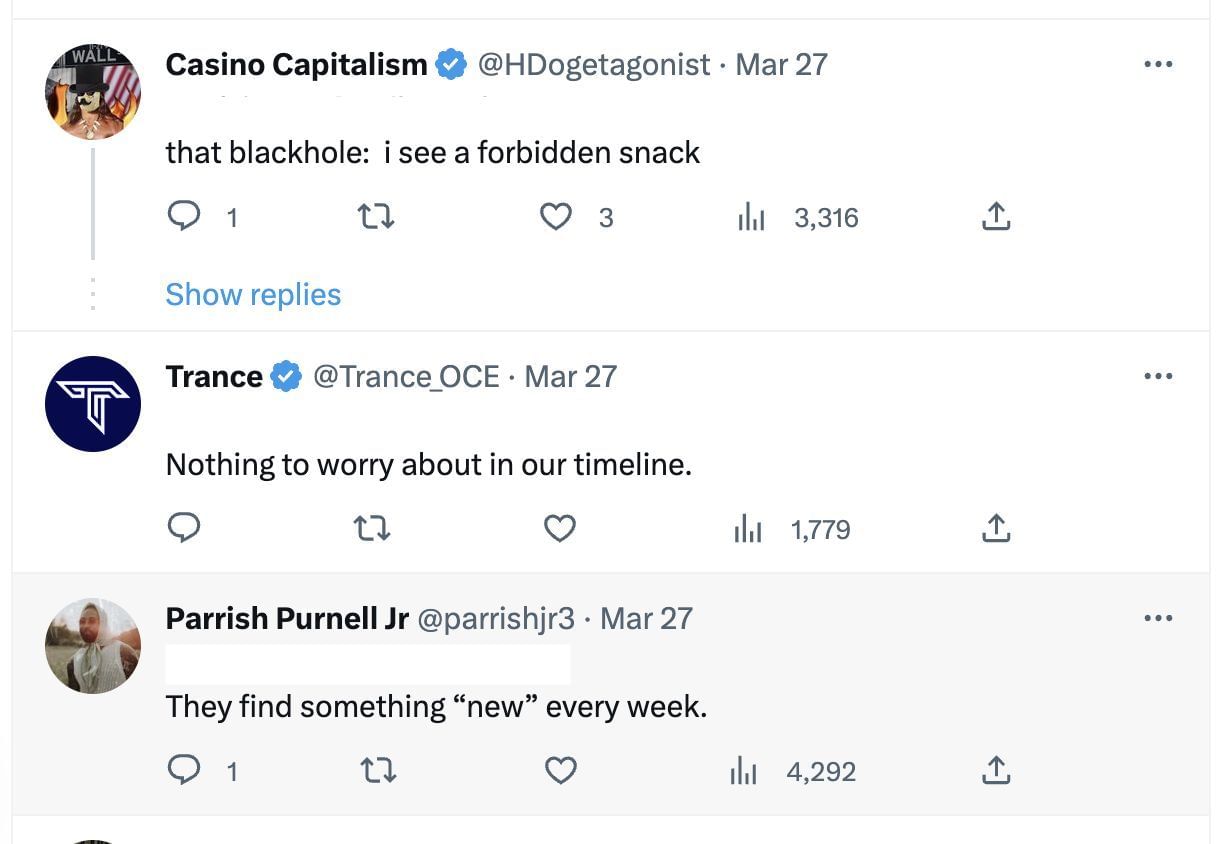The width and height of the screenshot is (1220, 844).
Task: Share Trance's tweet
Action: point(995,528)
